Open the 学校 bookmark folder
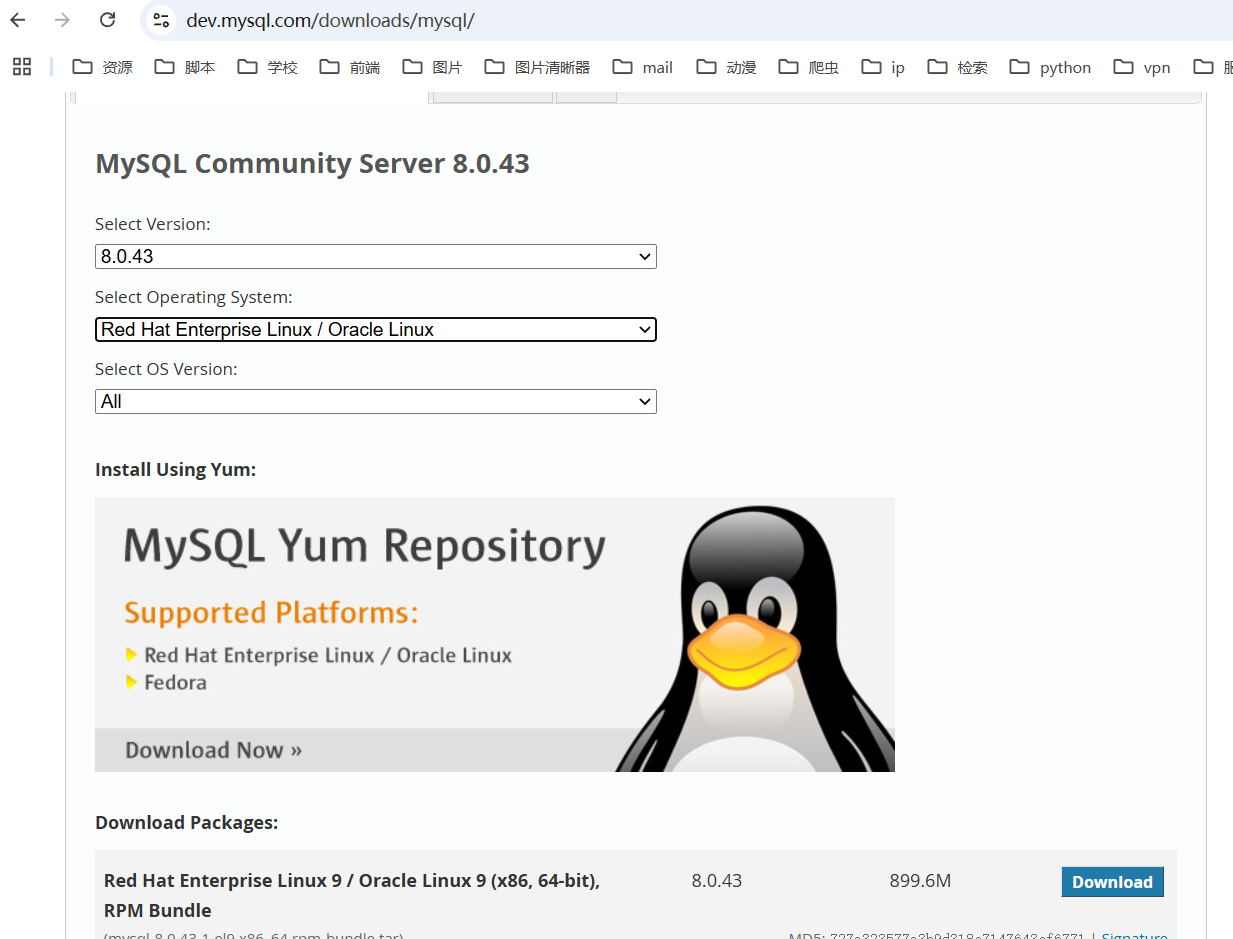This screenshot has width=1233, height=939. click(268, 67)
